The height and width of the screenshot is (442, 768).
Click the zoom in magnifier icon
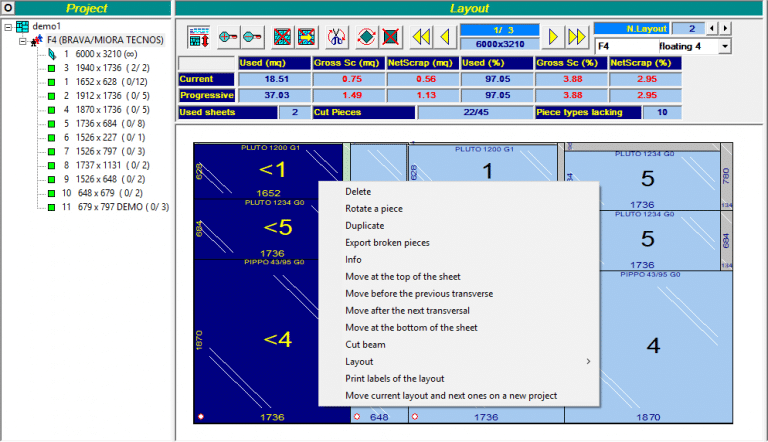click(x=228, y=37)
